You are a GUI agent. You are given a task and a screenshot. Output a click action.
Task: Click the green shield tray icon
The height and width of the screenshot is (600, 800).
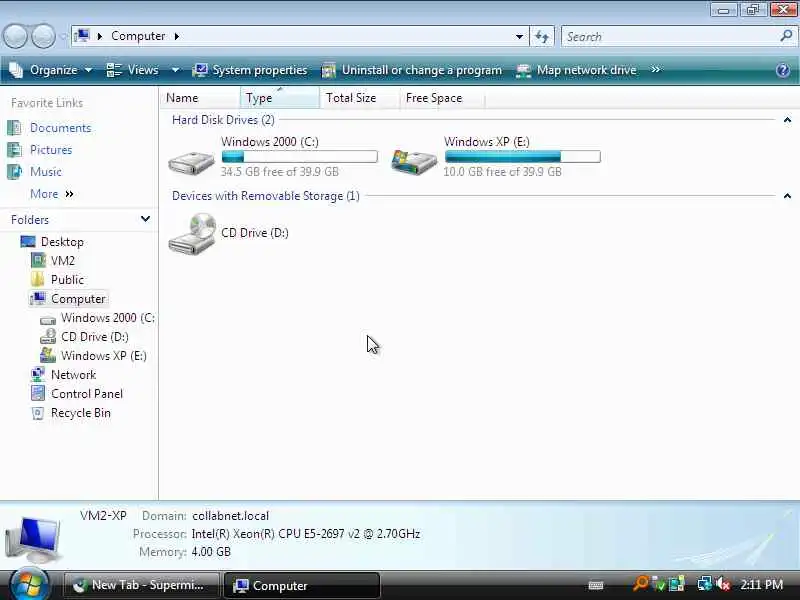(x=659, y=585)
